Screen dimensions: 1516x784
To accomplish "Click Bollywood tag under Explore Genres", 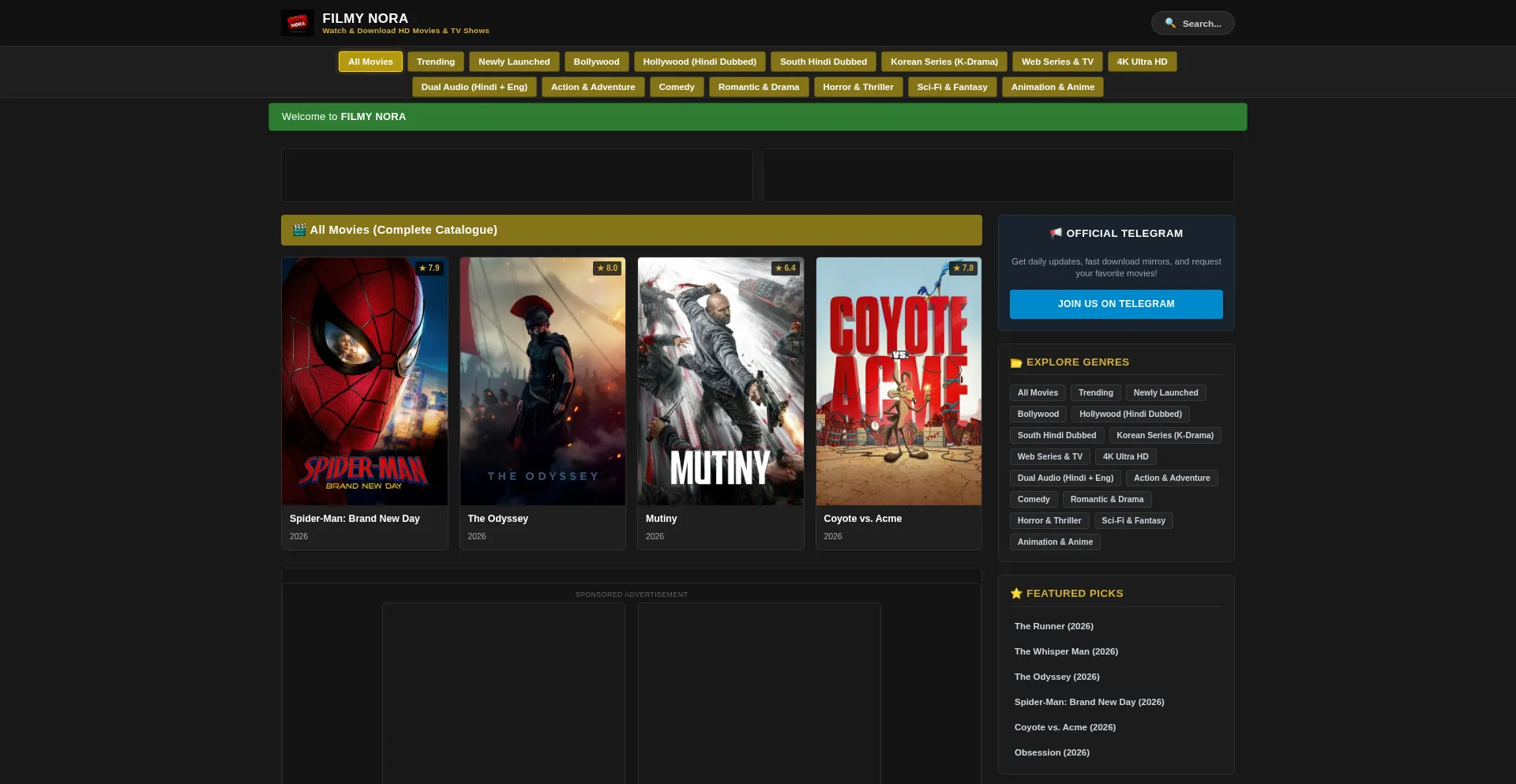I will click(1038, 414).
